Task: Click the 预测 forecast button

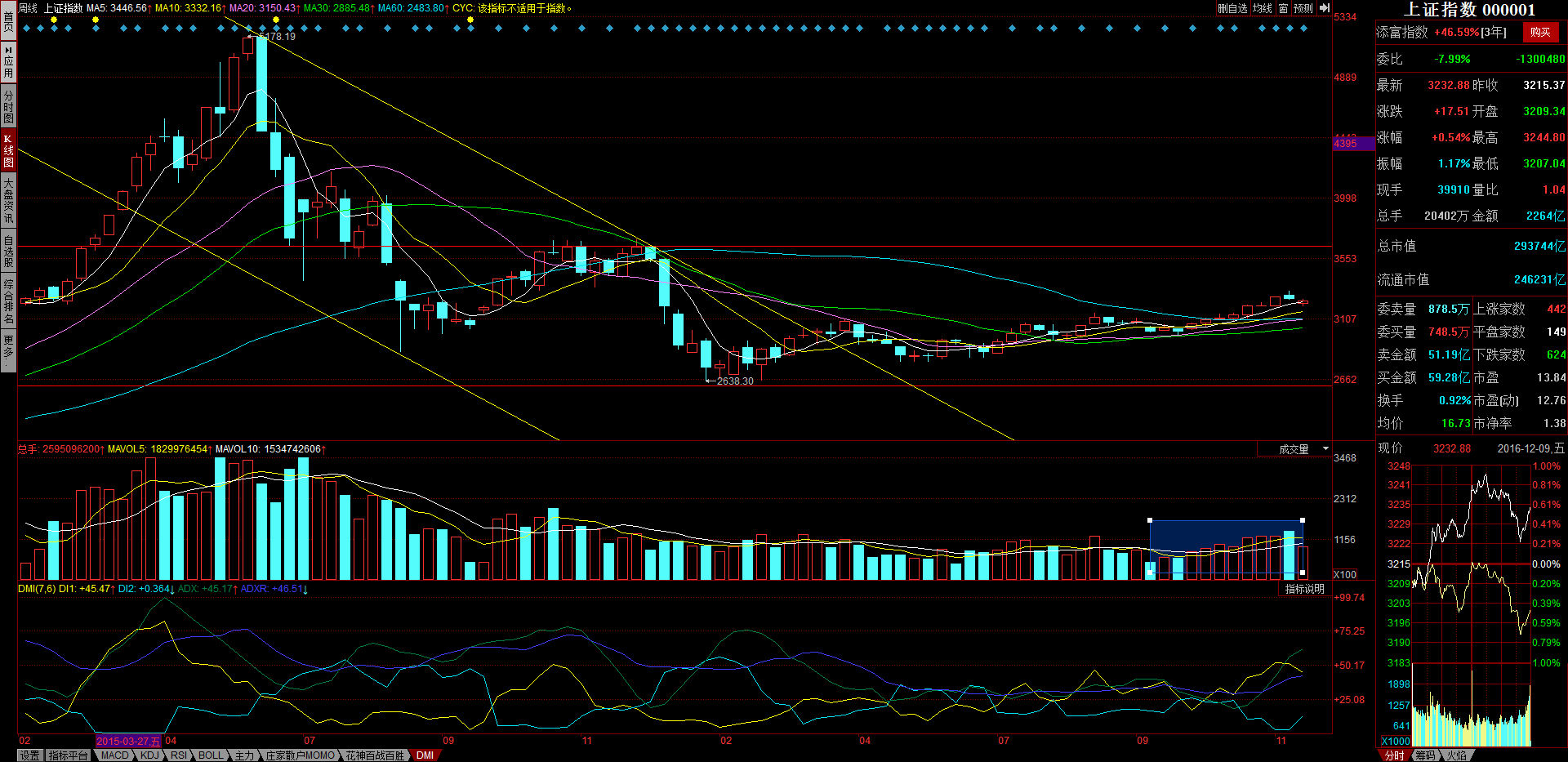Action: 1303,8
